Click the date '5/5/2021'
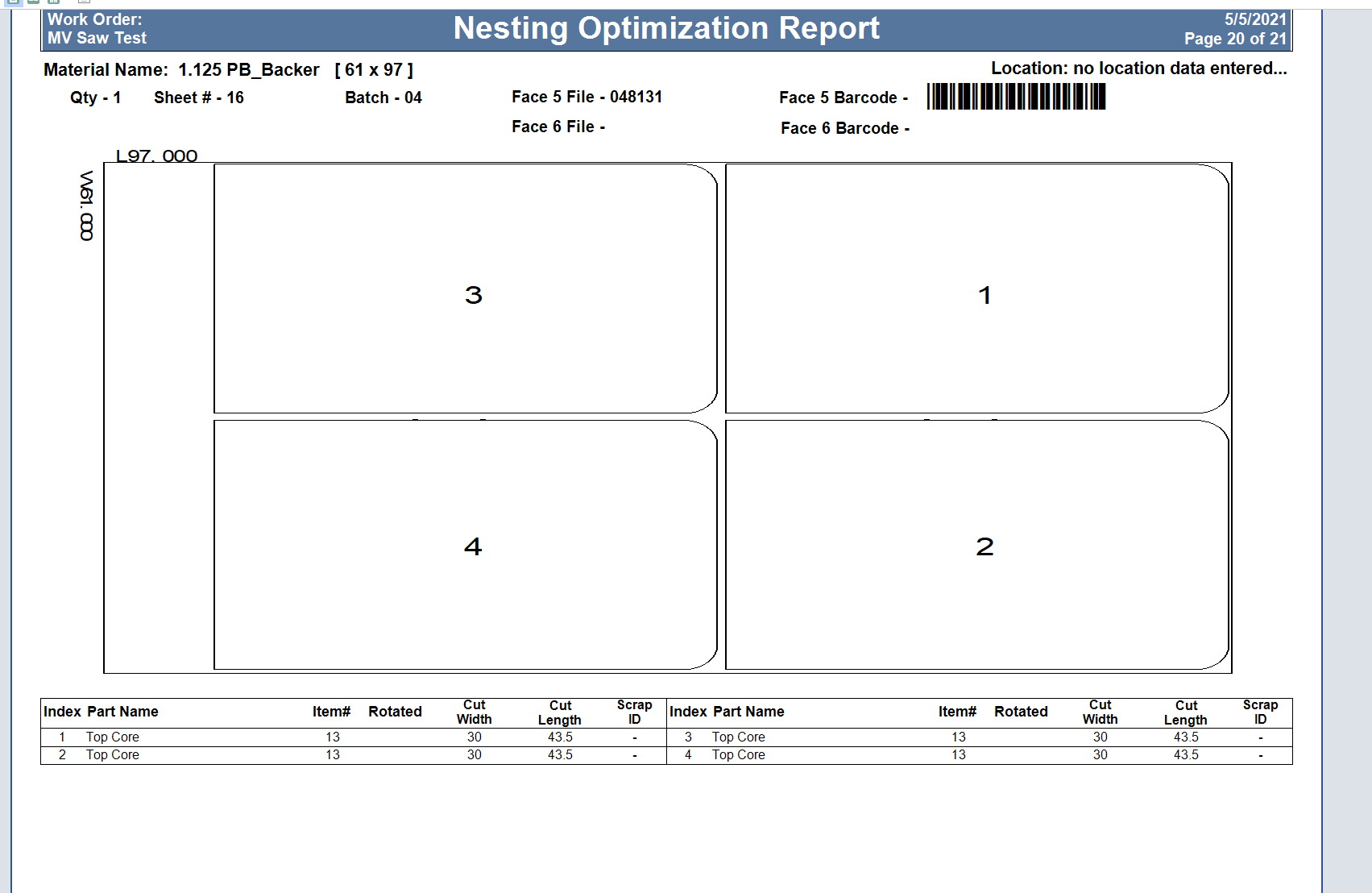 [x=1255, y=19]
